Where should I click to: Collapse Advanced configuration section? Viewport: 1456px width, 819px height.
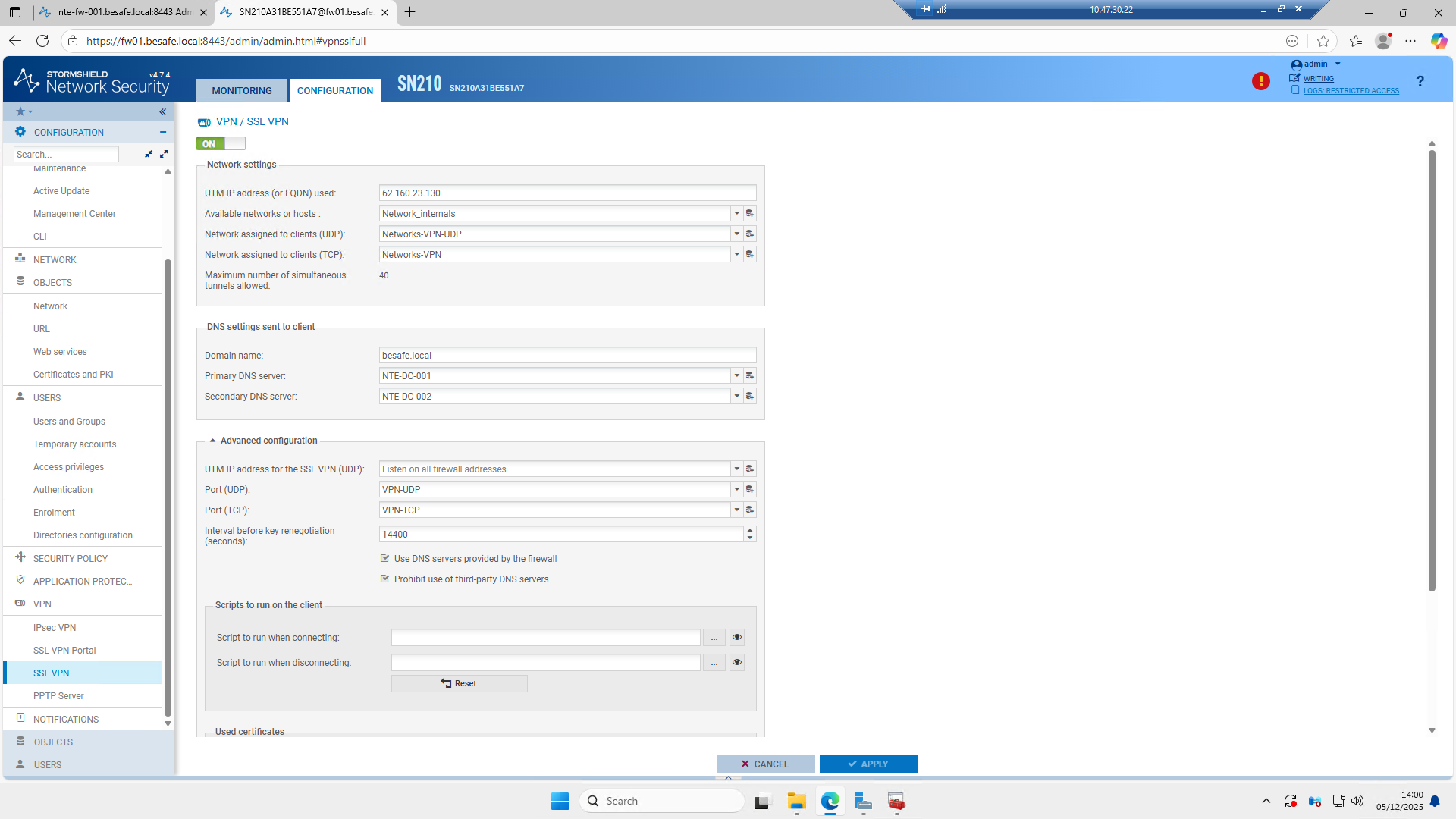[x=213, y=441]
